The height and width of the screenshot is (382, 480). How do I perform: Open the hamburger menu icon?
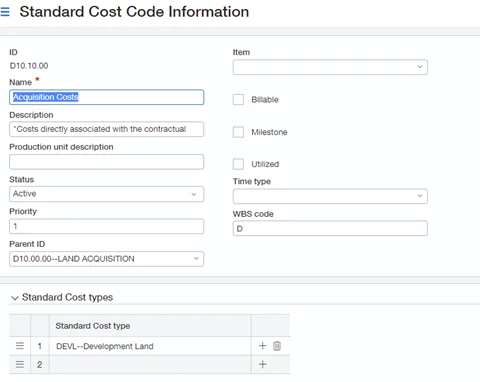tap(5, 12)
